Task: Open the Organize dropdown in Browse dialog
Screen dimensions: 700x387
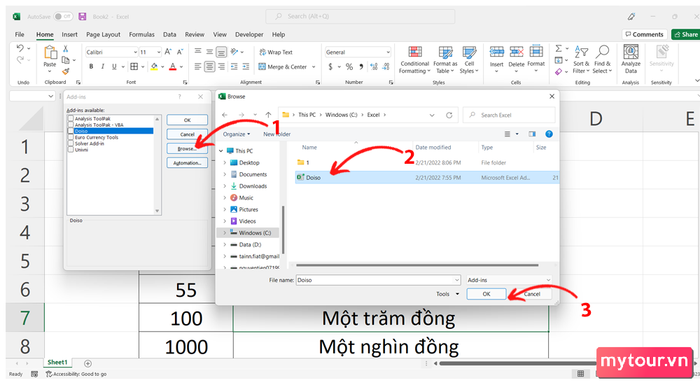Action: coord(236,134)
